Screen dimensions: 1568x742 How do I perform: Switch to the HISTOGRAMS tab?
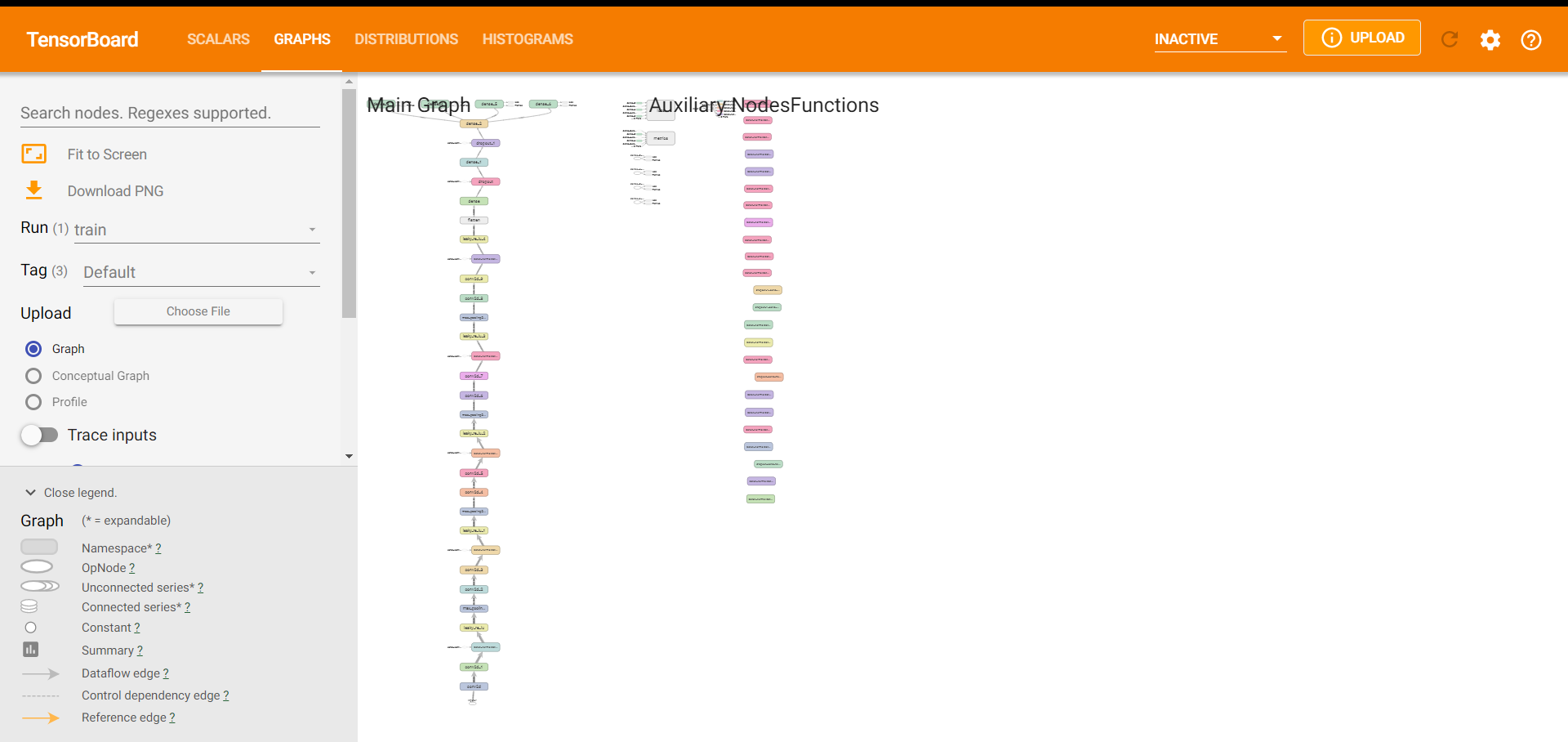pyautogui.click(x=528, y=39)
